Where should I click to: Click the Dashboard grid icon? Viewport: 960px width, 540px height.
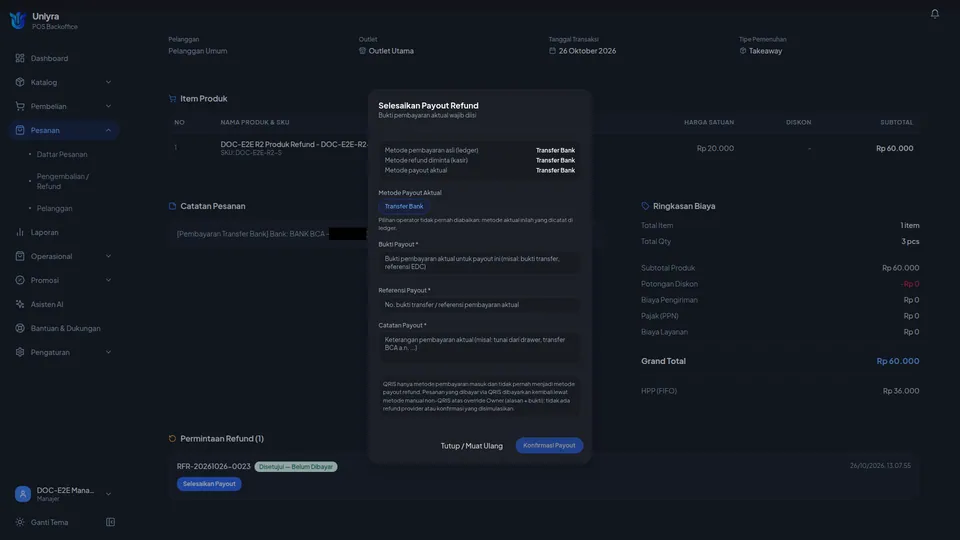(20, 58)
